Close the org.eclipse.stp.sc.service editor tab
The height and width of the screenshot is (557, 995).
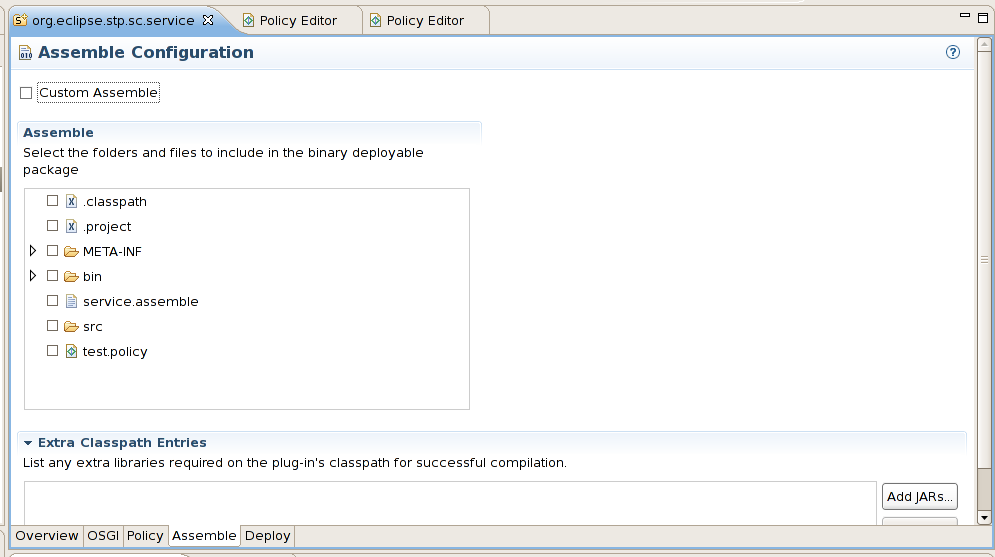(208, 20)
